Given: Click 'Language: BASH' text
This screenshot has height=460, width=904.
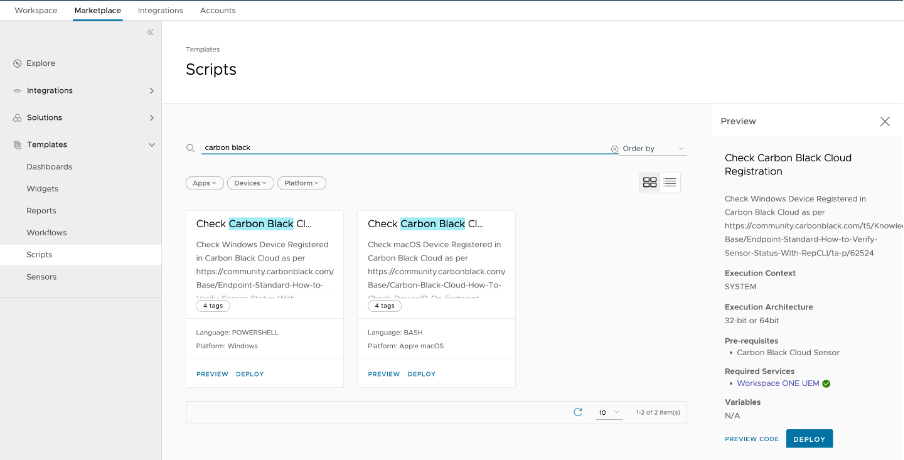Looking at the screenshot, I should click(395, 333).
